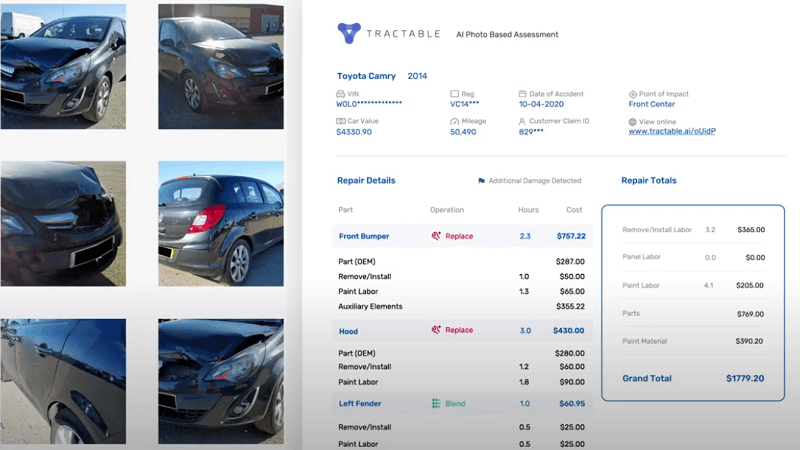Image resolution: width=800 pixels, height=450 pixels.
Task: Open the www.tractable.ai/oUidP link
Action: pos(672,131)
